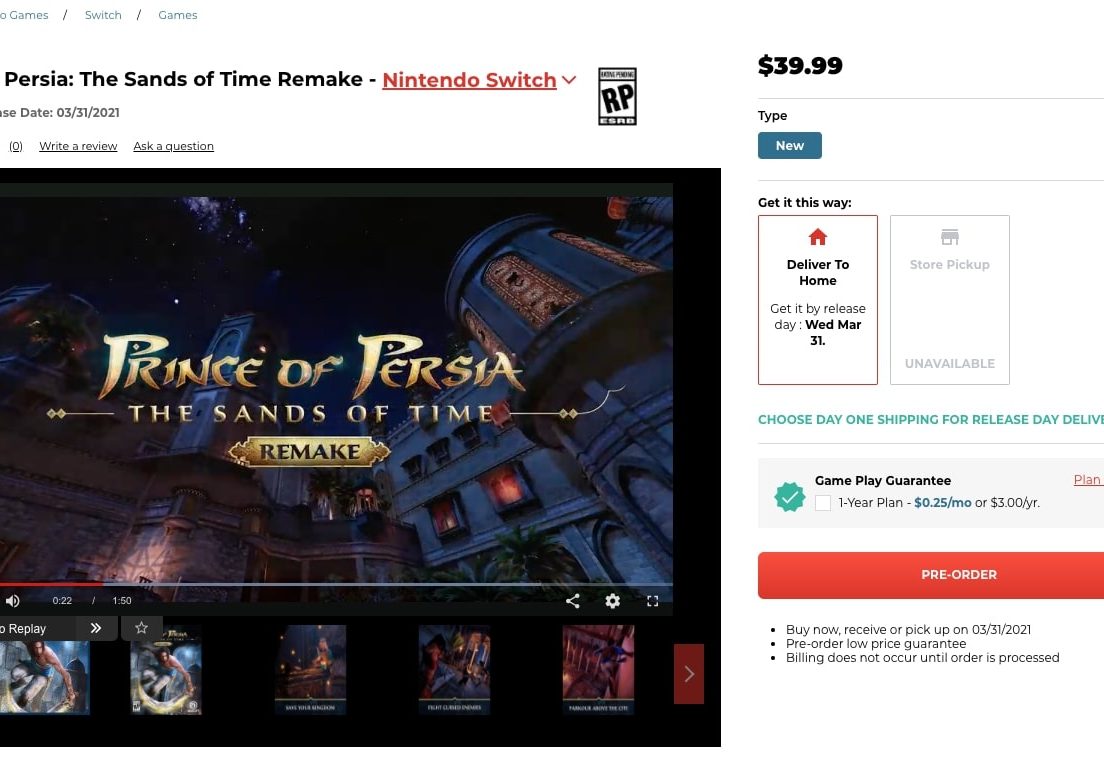Viewport: 1104px width, 765px height.
Task: Open the Games breadcrumb link
Action: tap(177, 15)
